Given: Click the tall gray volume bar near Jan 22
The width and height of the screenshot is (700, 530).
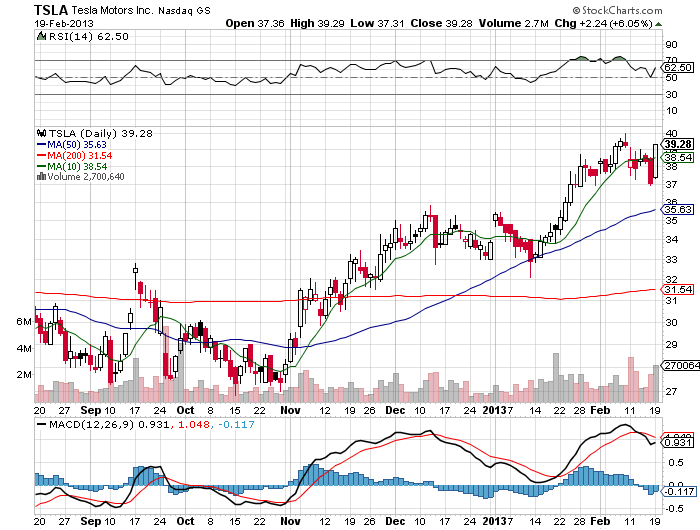Looking at the screenshot, I should click(556, 378).
